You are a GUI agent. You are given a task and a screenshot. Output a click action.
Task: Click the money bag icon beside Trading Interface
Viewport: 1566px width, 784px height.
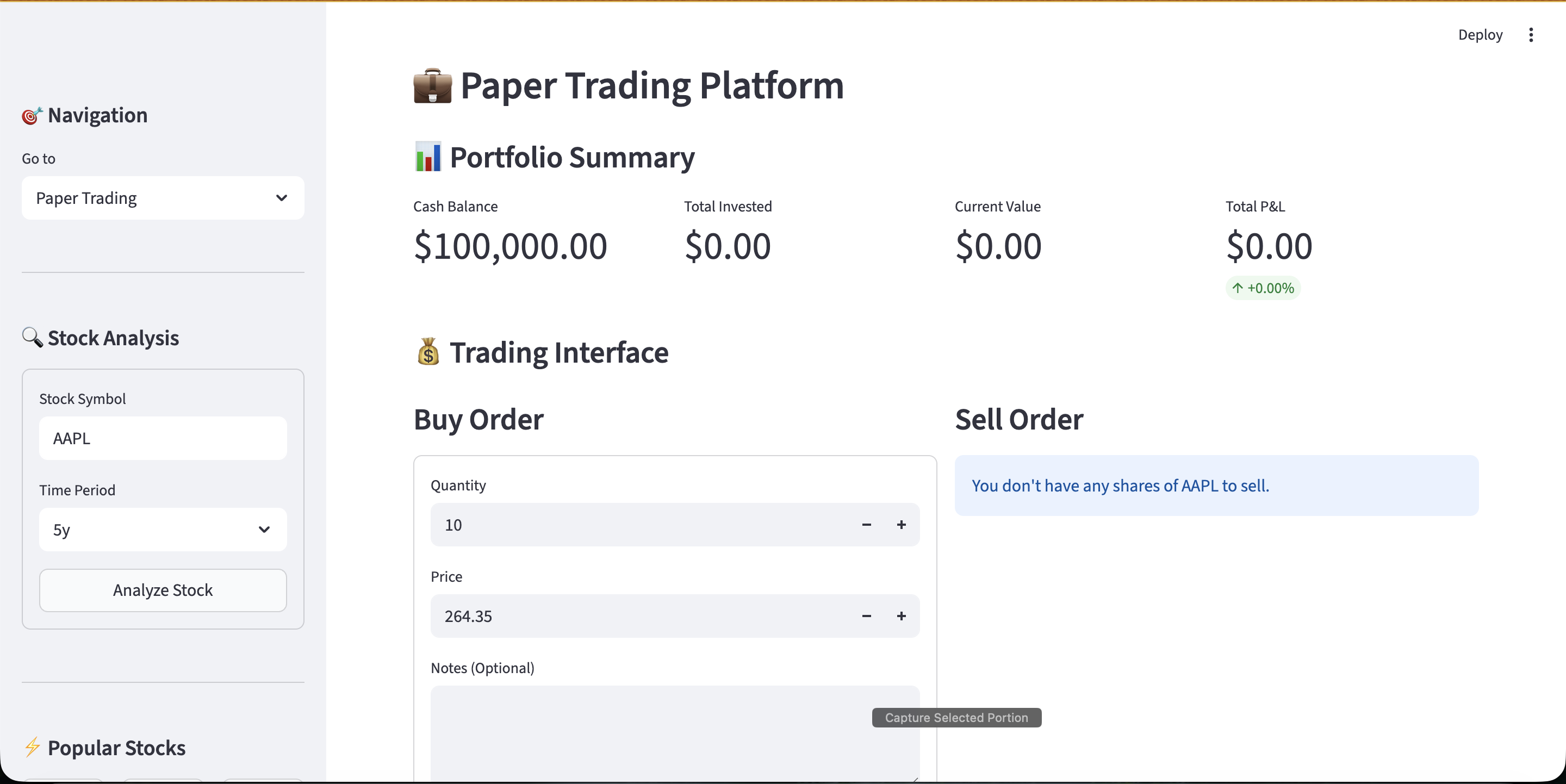coord(428,352)
